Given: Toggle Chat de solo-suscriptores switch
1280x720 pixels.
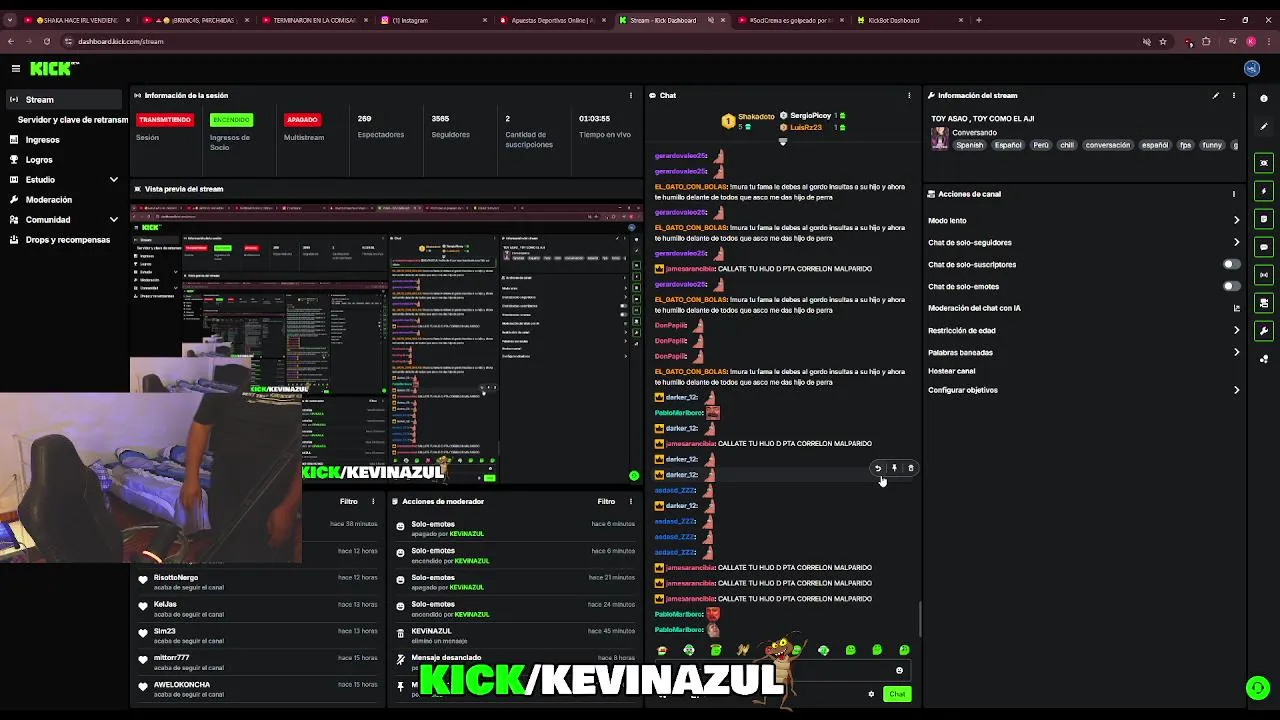Looking at the screenshot, I should pos(1232,265).
